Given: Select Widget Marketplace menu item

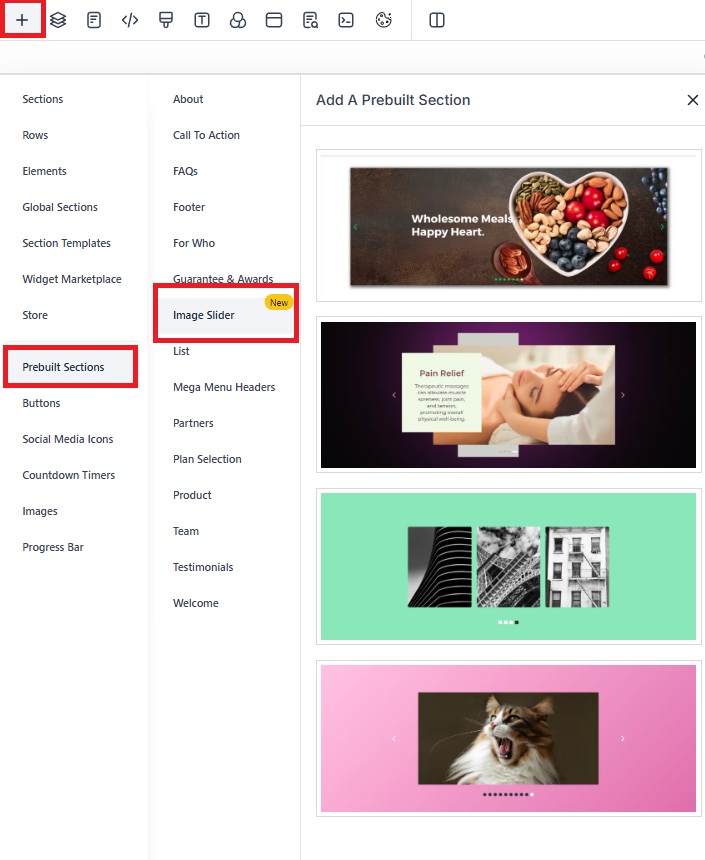Looking at the screenshot, I should coord(72,279).
